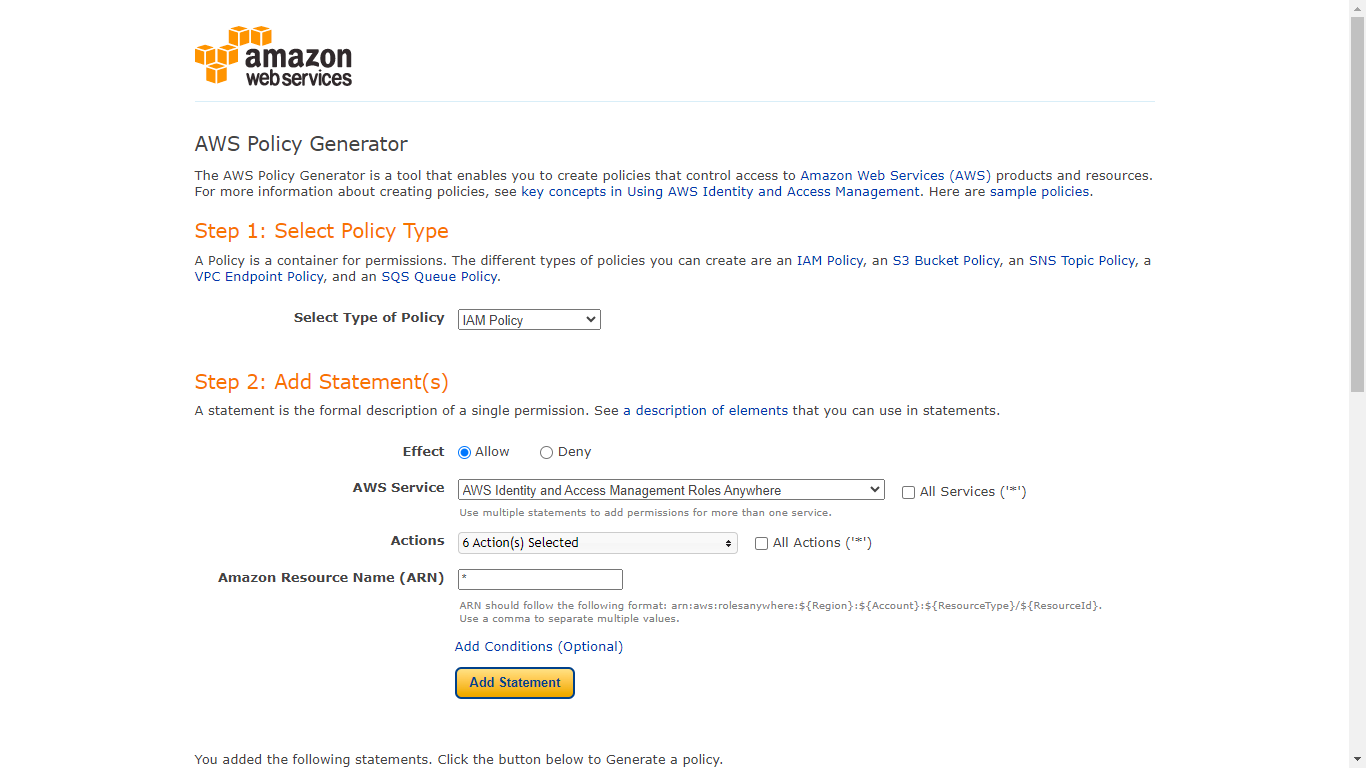Click the Amazon Resource Name input field
The height and width of the screenshot is (768, 1366).
pyautogui.click(x=540, y=579)
